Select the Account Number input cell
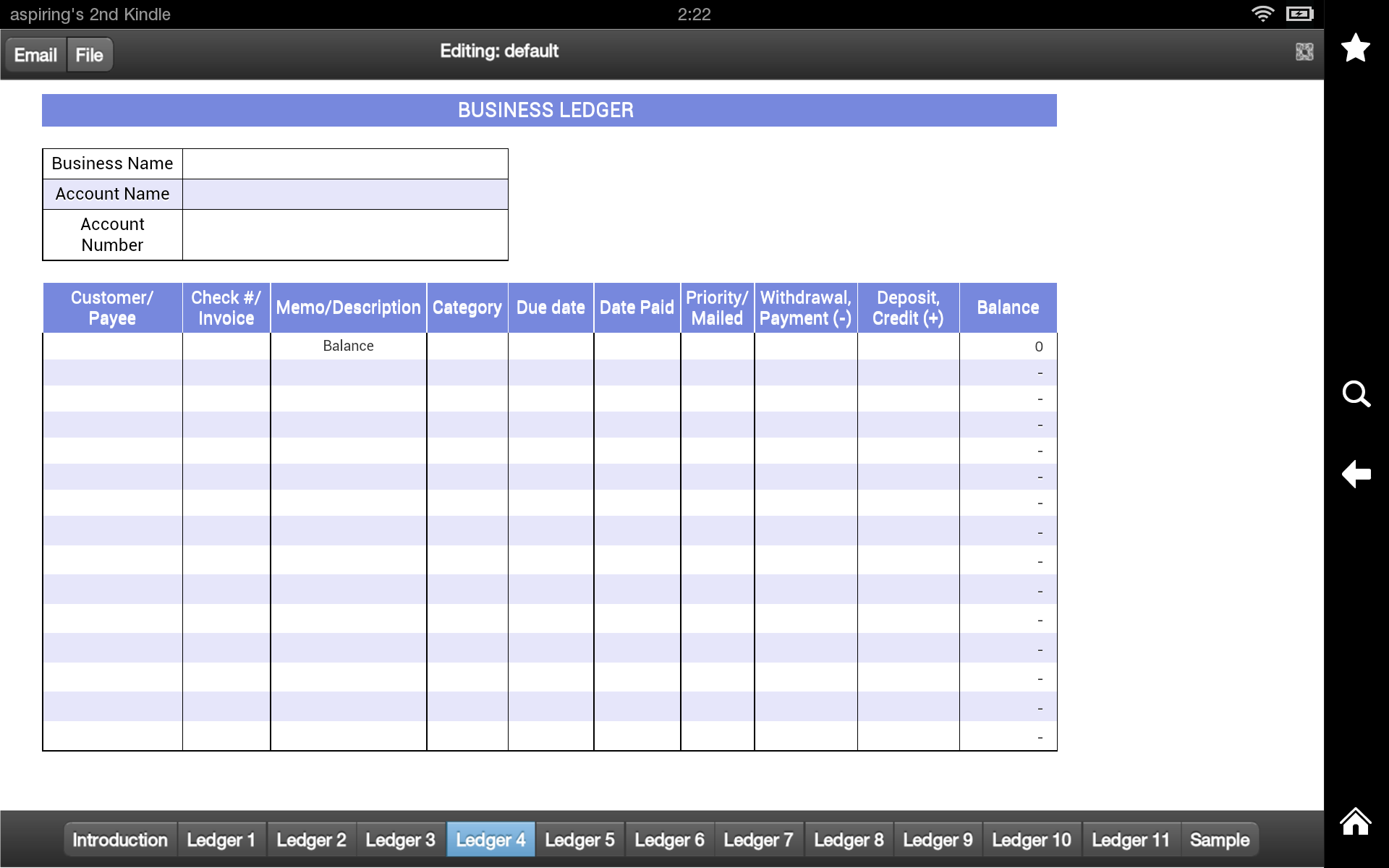 point(345,234)
